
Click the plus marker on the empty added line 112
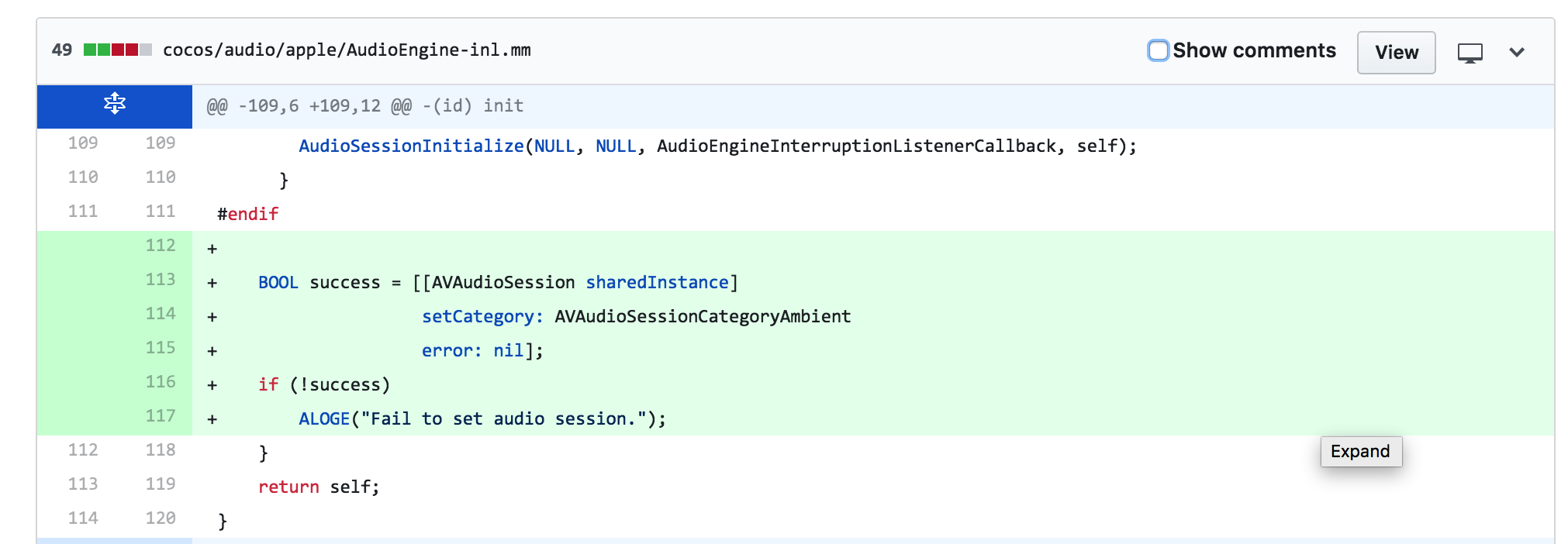(212, 250)
